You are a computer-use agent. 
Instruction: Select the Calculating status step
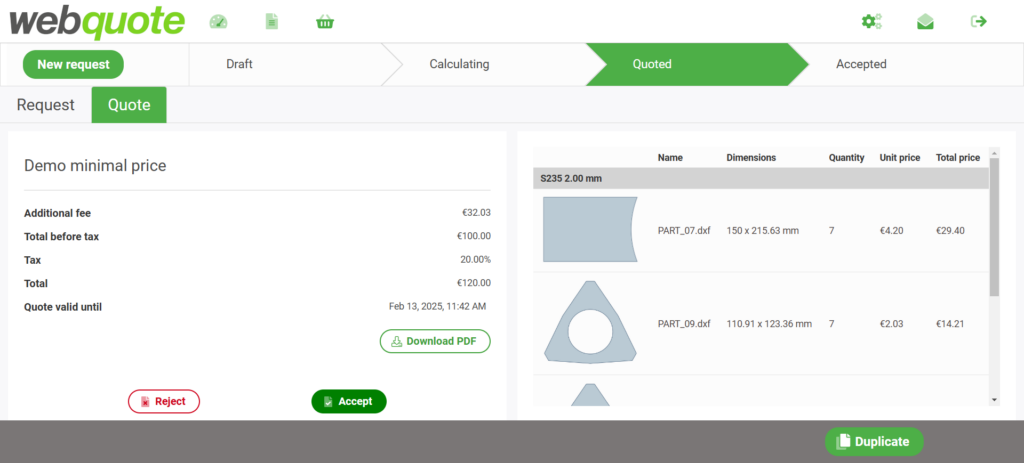click(x=459, y=64)
